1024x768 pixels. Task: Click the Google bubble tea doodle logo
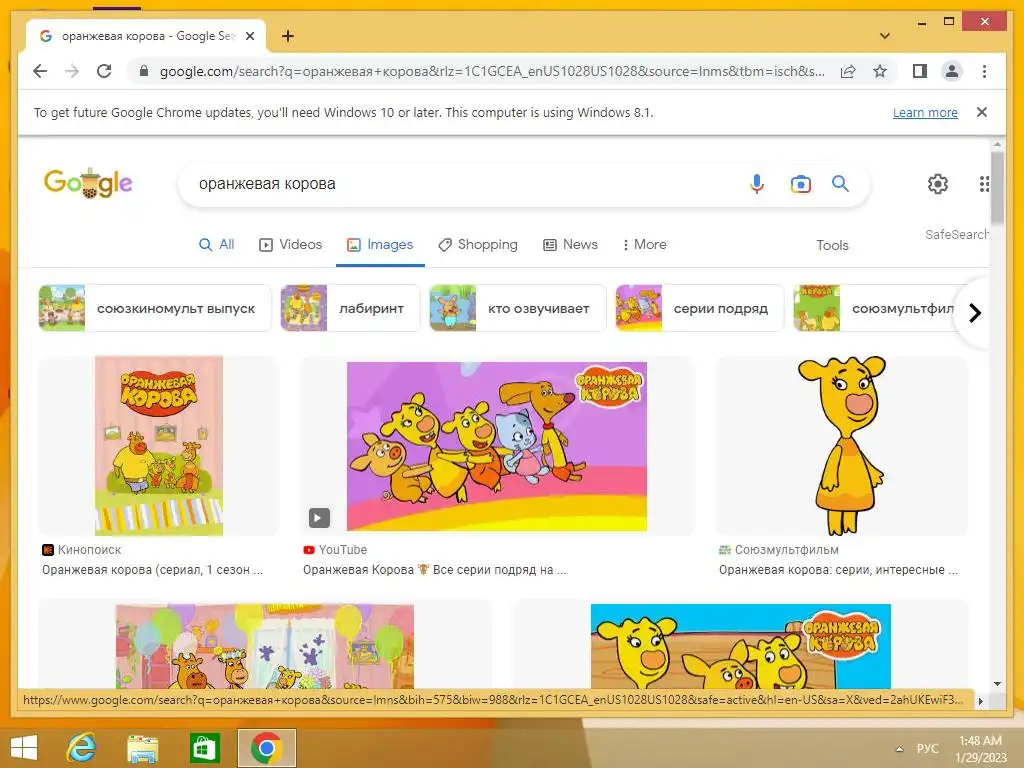point(88,184)
